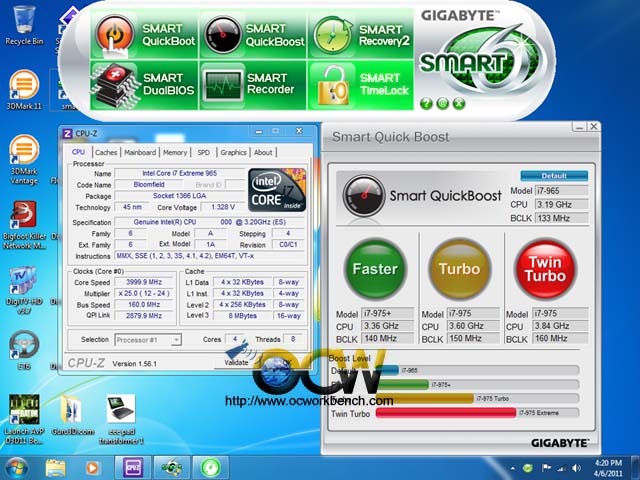The height and width of the screenshot is (480, 640).
Task: Switch to SPD tab in CPU-Z
Action: click(203, 153)
